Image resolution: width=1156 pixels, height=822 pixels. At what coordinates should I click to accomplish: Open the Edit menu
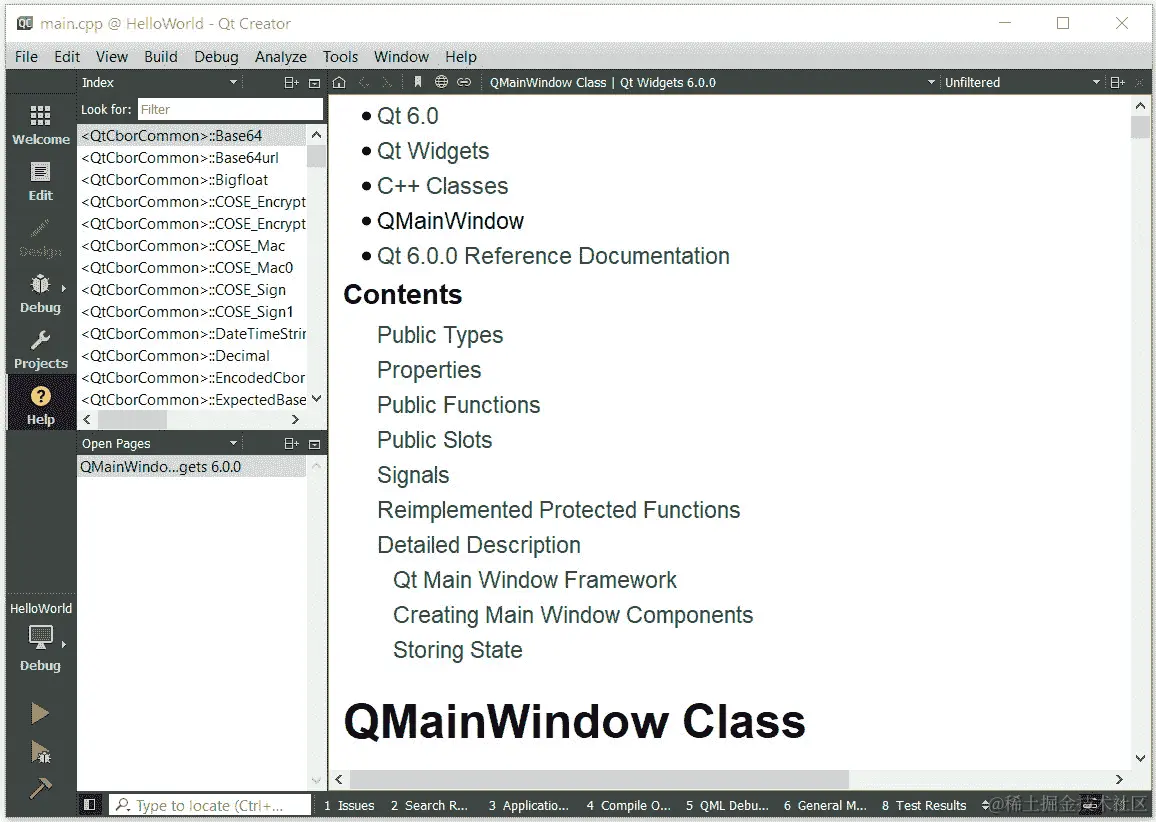pyautogui.click(x=66, y=57)
